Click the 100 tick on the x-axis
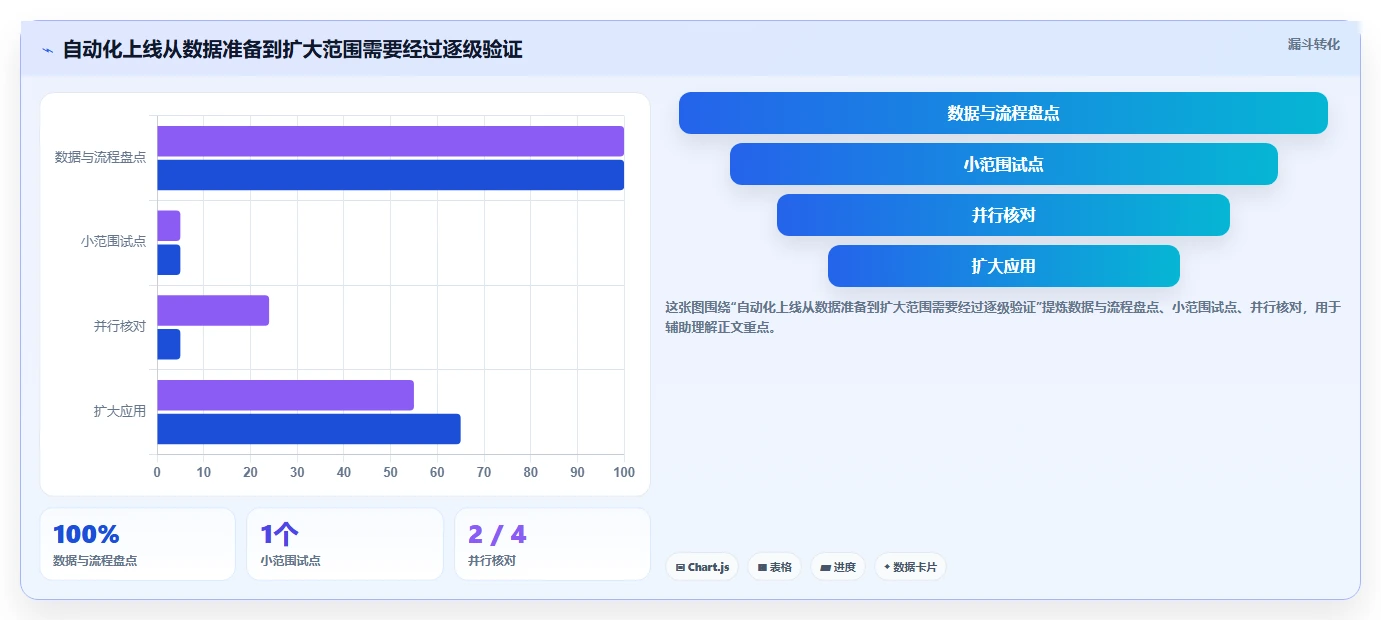 (624, 472)
